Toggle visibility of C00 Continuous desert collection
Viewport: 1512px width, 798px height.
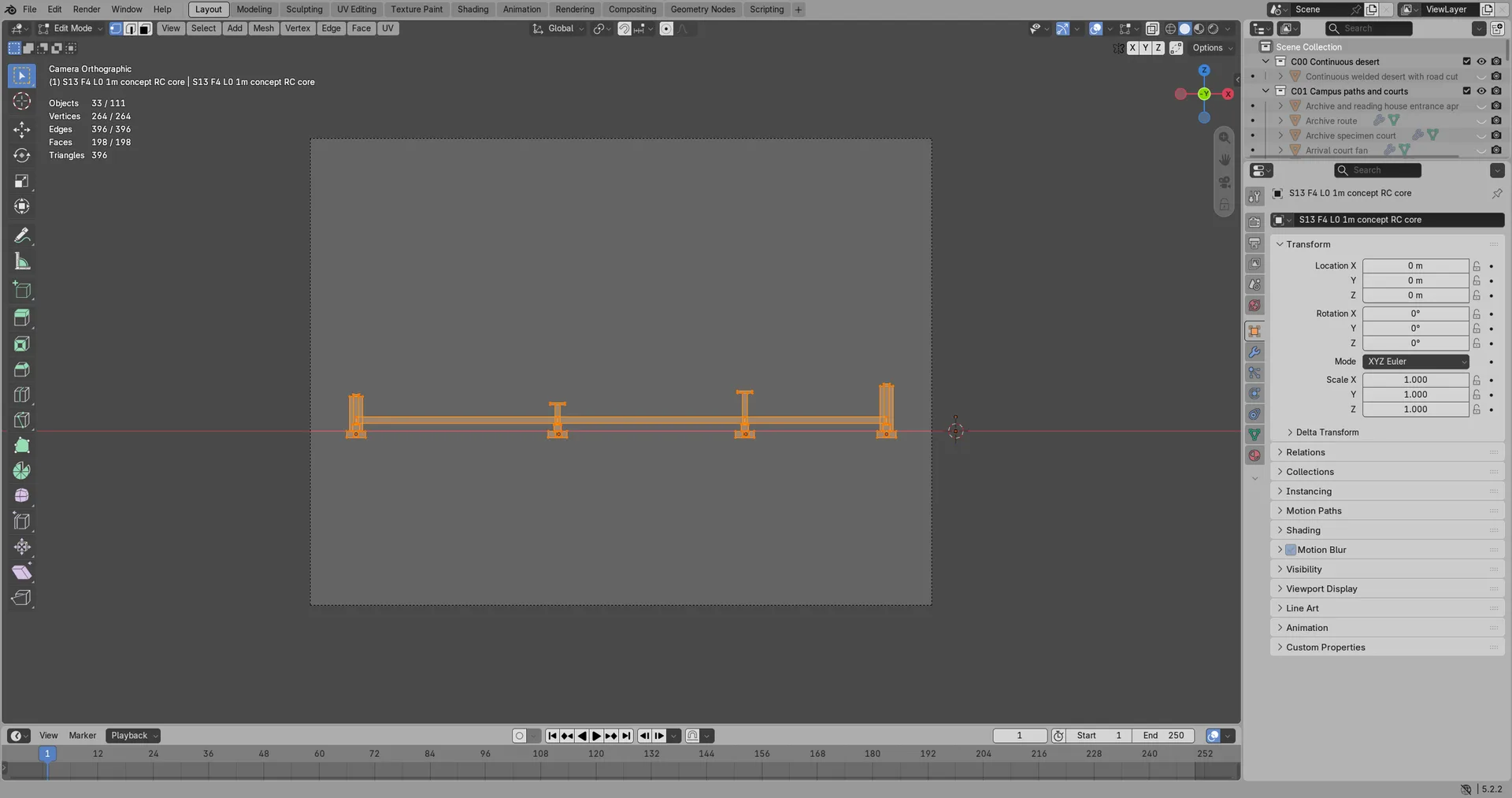[1481, 61]
